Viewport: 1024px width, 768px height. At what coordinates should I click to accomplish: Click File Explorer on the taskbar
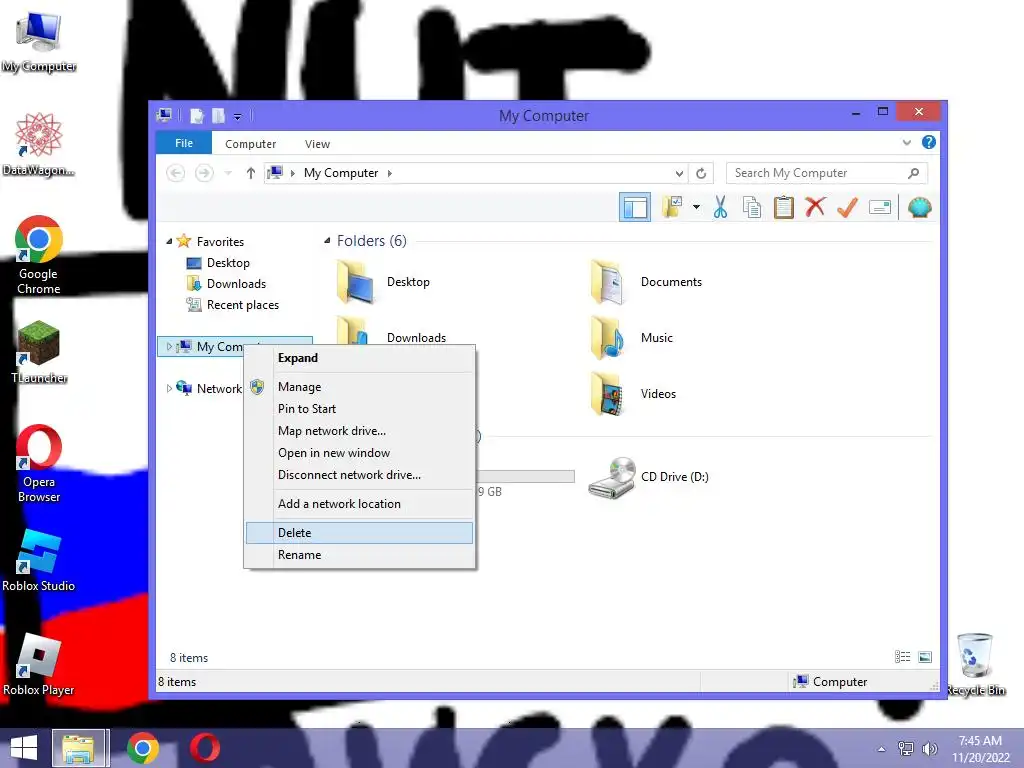[x=78, y=748]
